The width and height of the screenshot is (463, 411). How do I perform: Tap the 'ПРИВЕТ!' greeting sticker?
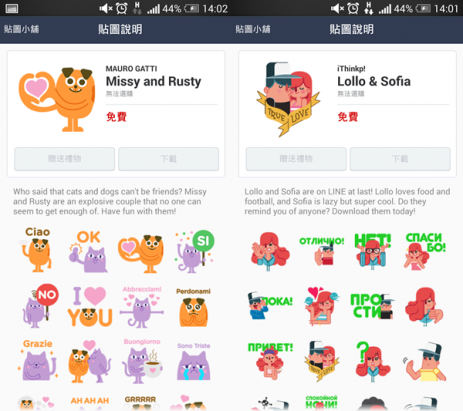270,361
